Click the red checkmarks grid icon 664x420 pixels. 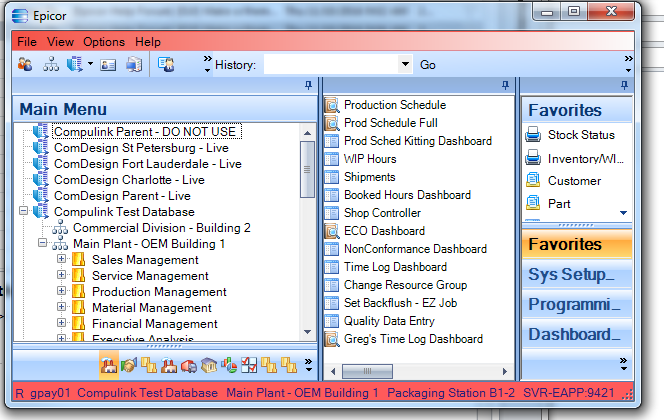[249, 365]
